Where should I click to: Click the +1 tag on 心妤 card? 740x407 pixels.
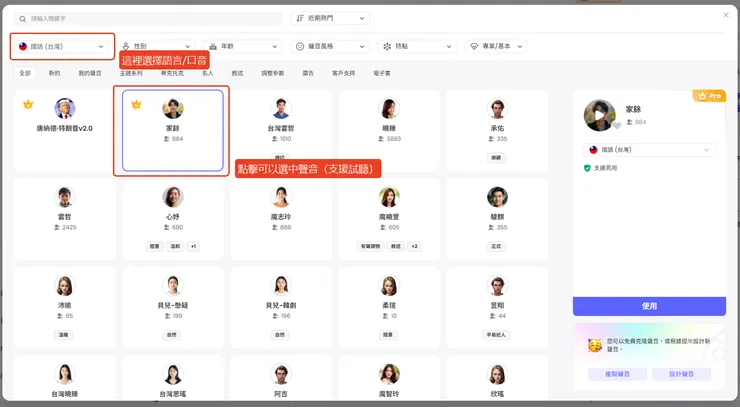pyautogui.click(x=193, y=246)
